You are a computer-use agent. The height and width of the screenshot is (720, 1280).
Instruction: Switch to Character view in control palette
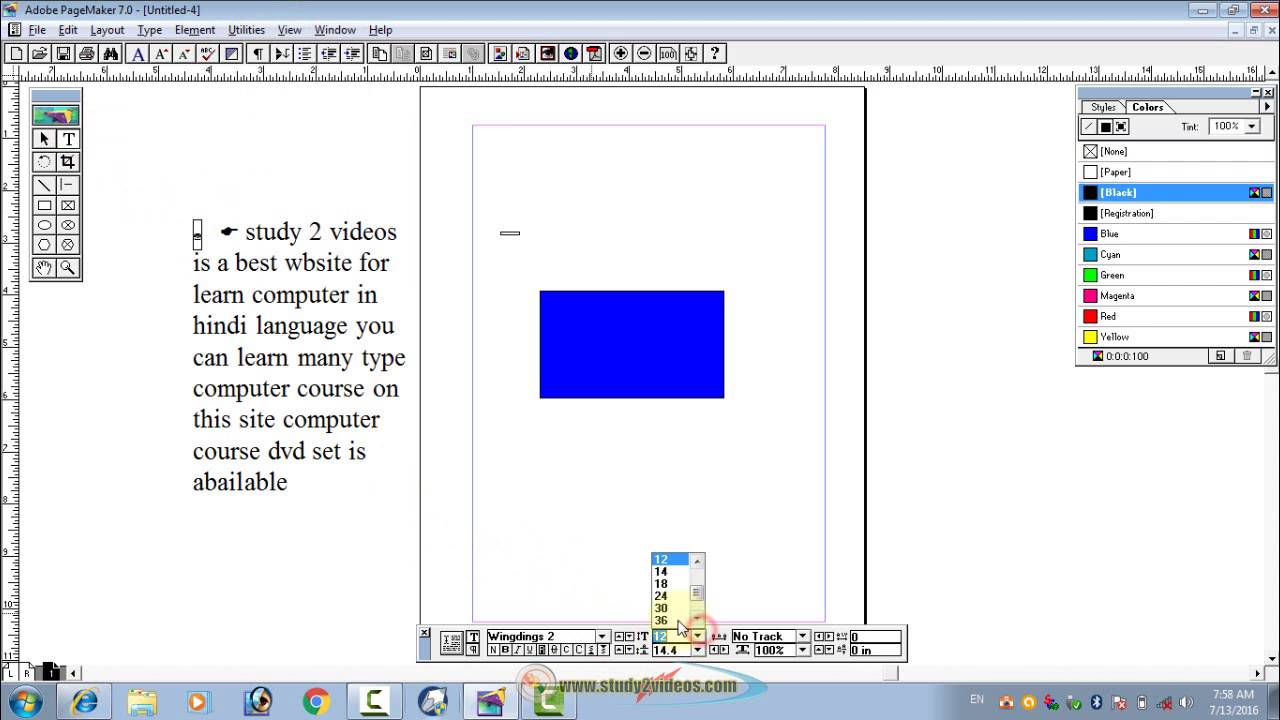pyautogui.click(x=474, y=636)
